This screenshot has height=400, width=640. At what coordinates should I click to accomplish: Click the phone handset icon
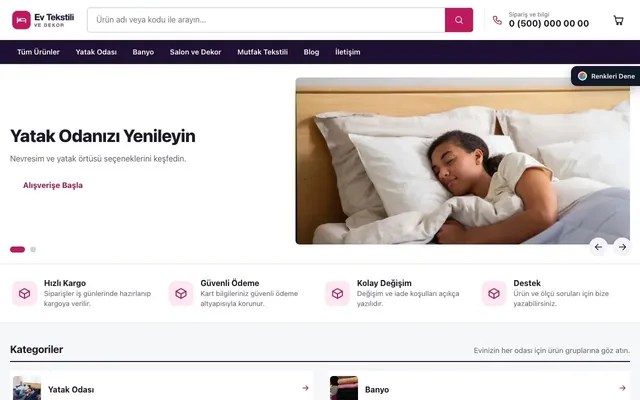coord(497,20)
